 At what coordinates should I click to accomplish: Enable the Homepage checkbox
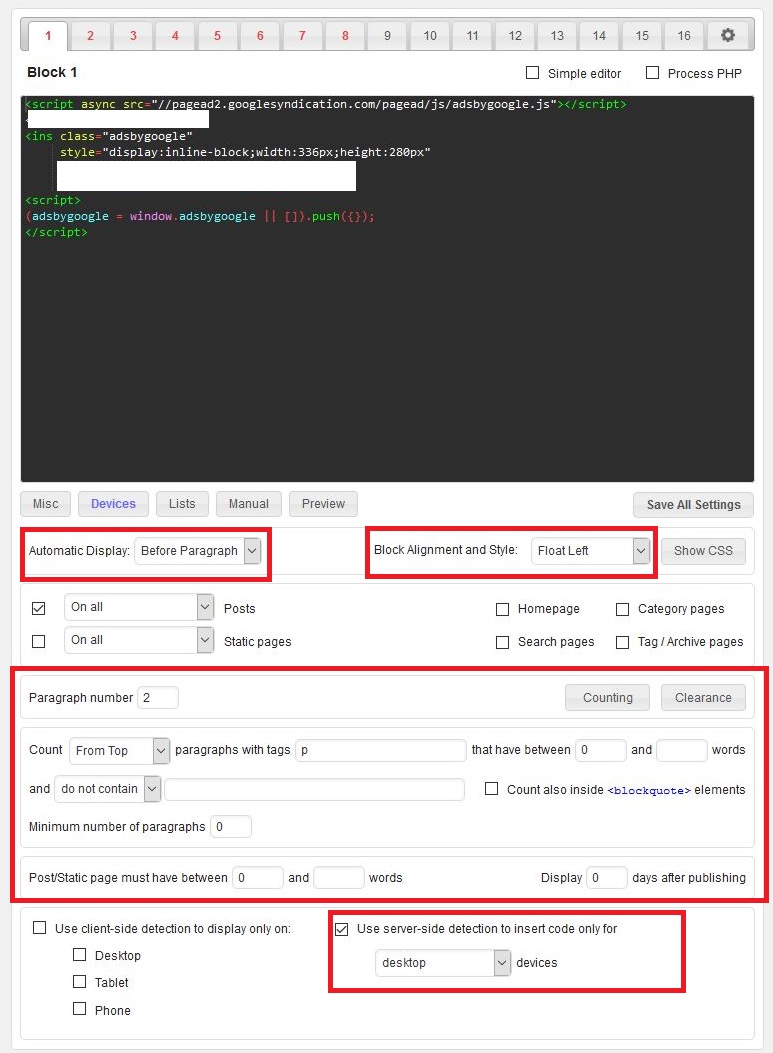(x=503, y=609)
